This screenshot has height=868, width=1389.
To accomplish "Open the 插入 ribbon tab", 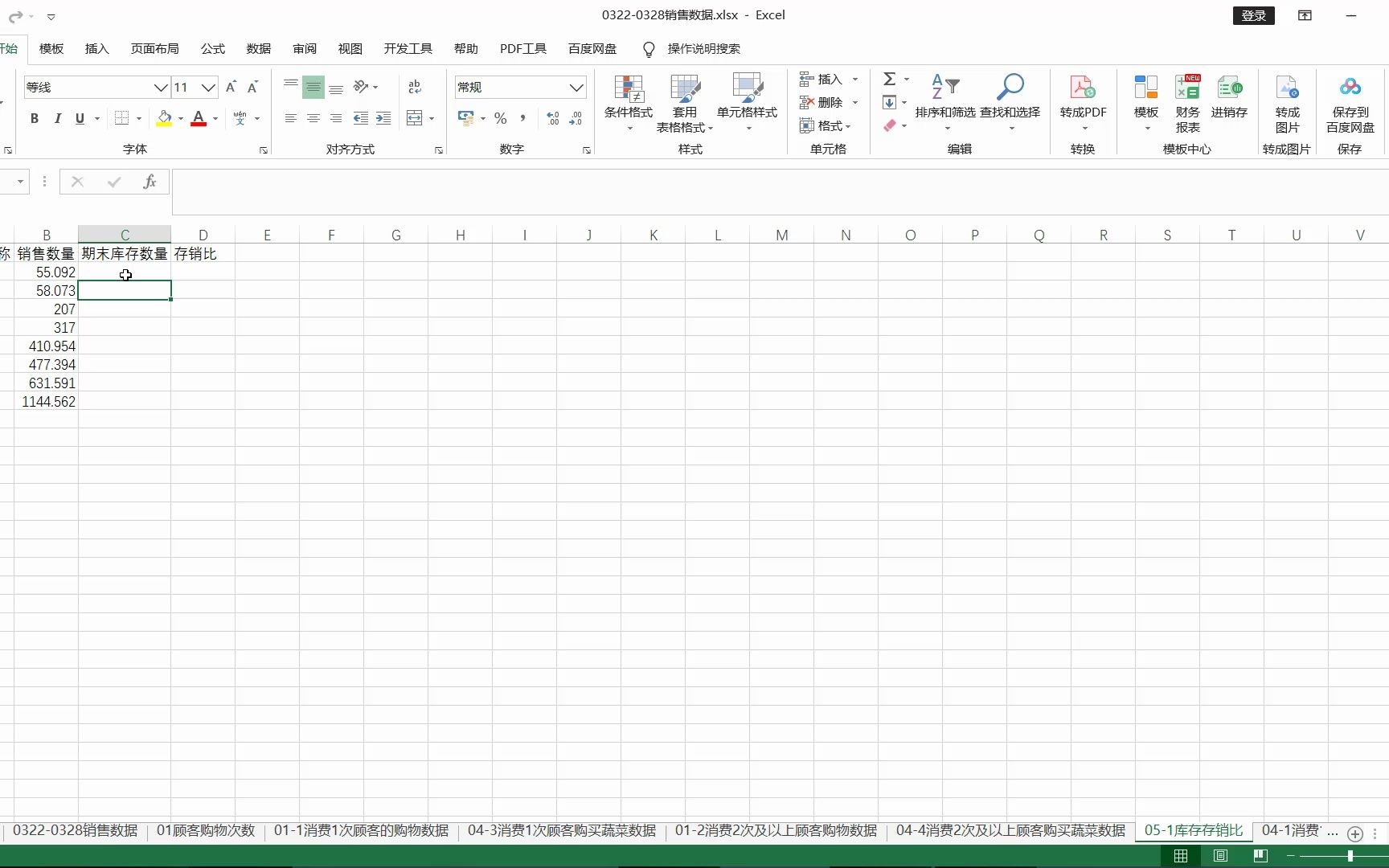I will point(97,49).
